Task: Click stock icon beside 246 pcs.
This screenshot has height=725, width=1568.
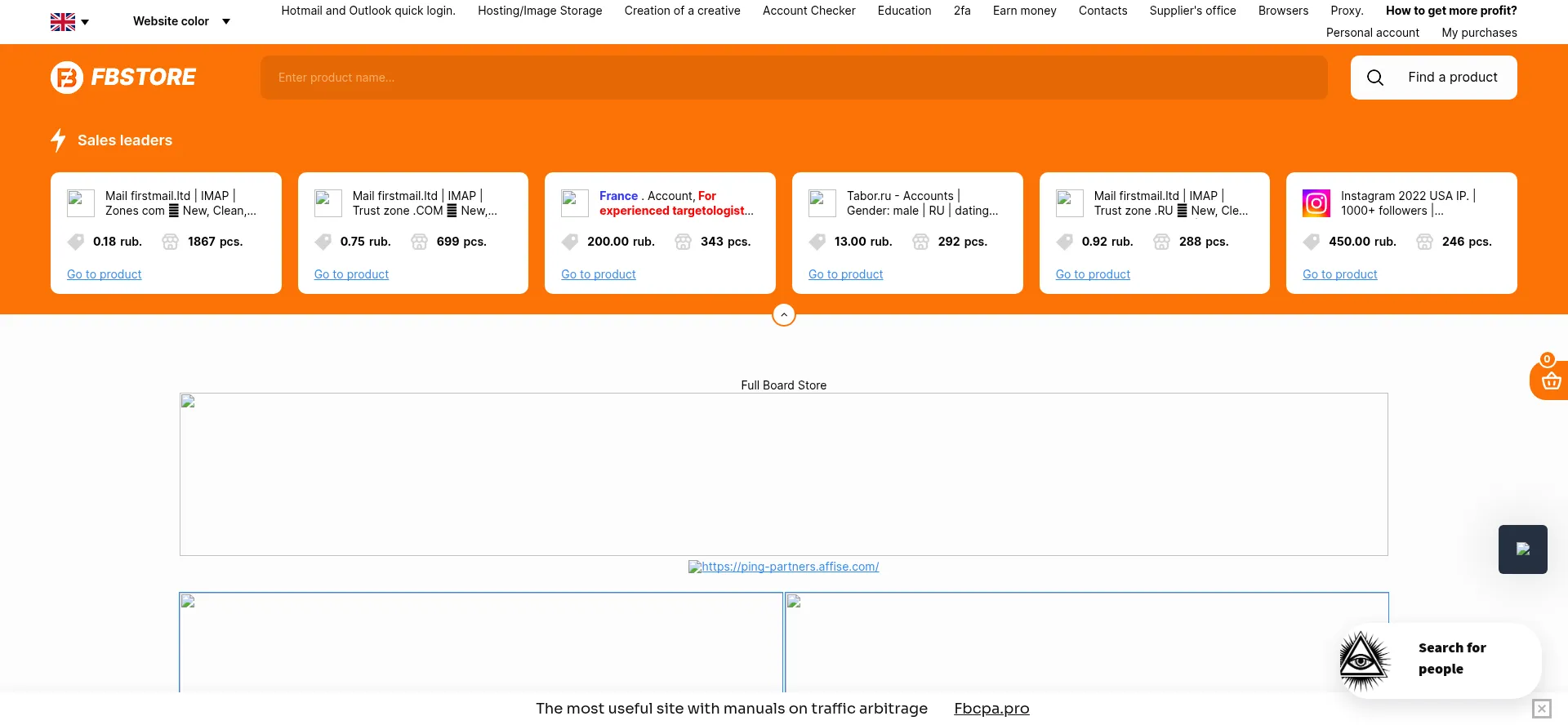Action: pyautogui.click(x=1424, y=242)
